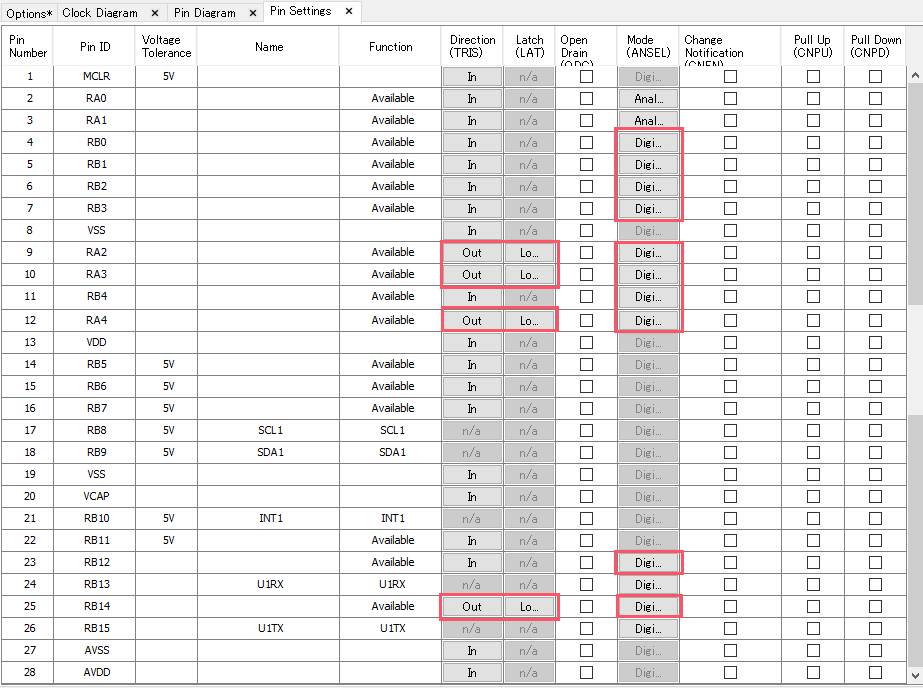This screenshot has height=688, width=923.
Task: Toggle RA2 direction Out button
Action: tap(472, 253)
